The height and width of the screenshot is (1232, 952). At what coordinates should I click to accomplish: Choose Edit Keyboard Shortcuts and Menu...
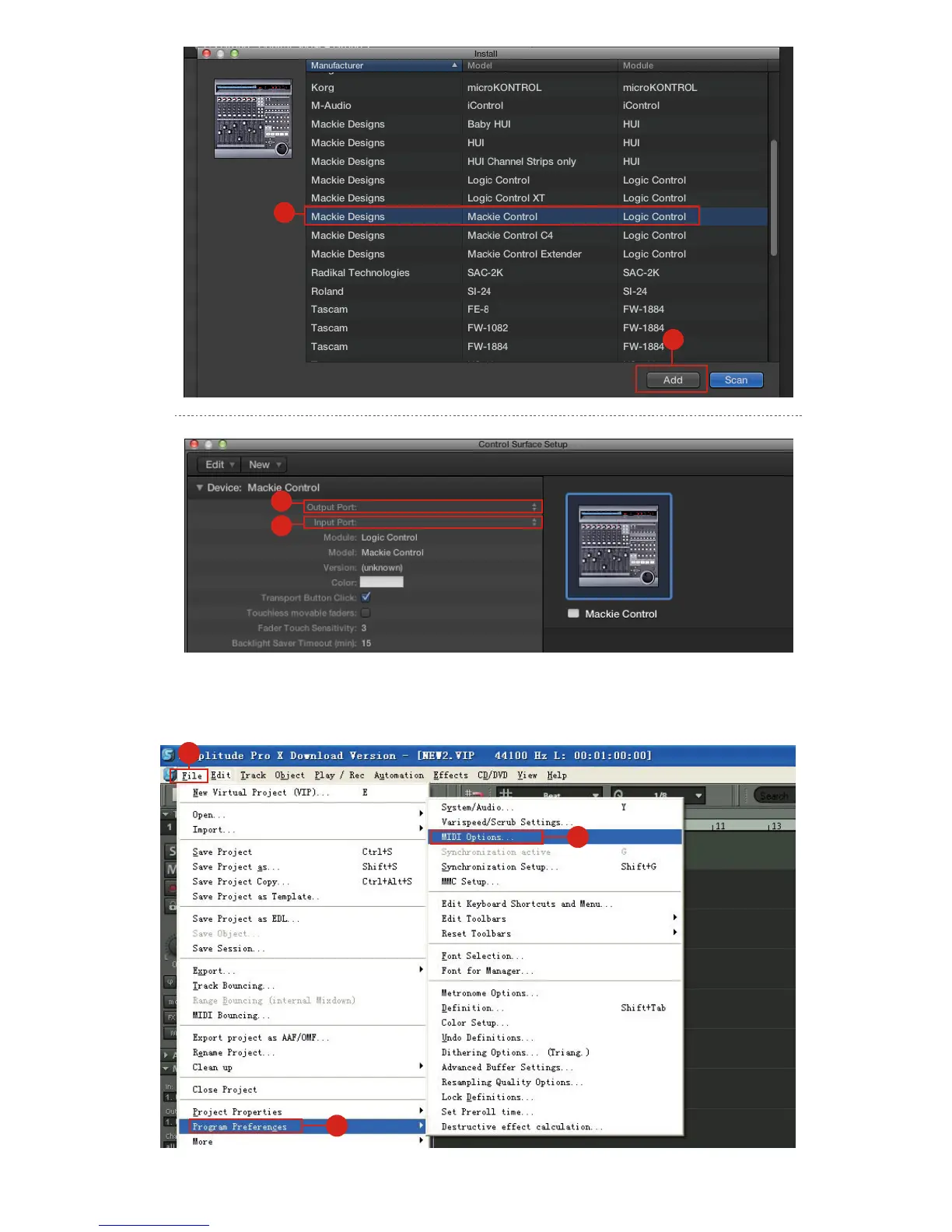[x=555, y=904]
